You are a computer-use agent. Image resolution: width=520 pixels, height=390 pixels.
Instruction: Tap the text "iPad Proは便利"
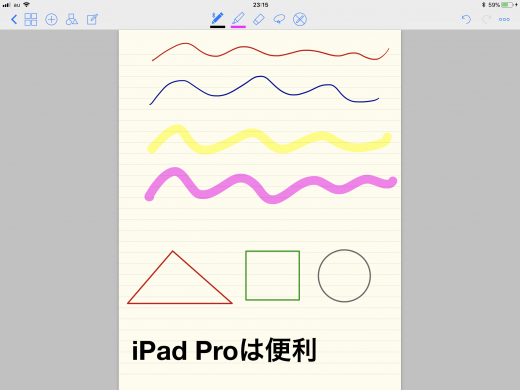click(224, 350)
